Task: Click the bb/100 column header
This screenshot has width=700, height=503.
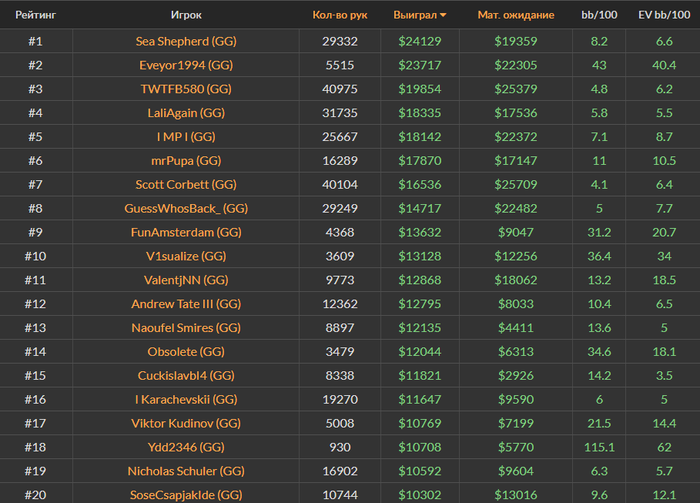Action: 599,15
